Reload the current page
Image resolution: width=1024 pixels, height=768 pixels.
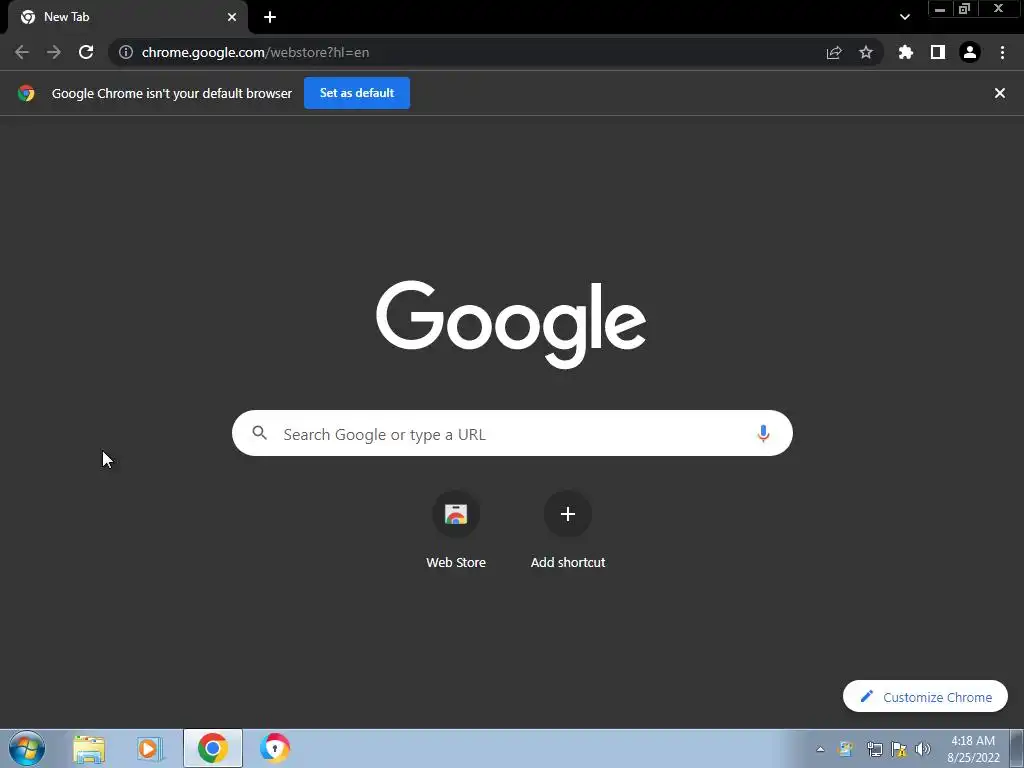(86, 52)
